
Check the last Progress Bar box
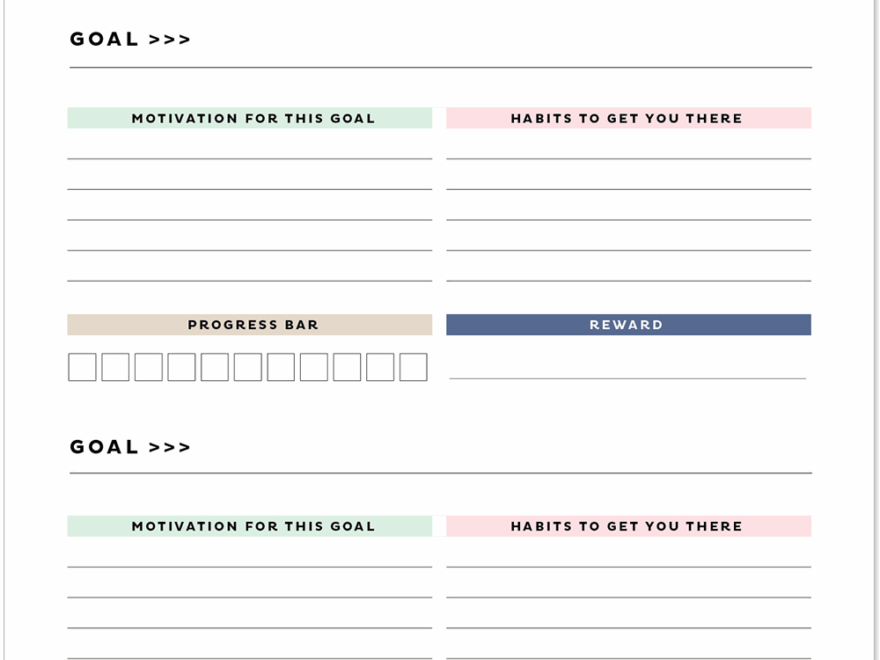(x=413, y=367)
